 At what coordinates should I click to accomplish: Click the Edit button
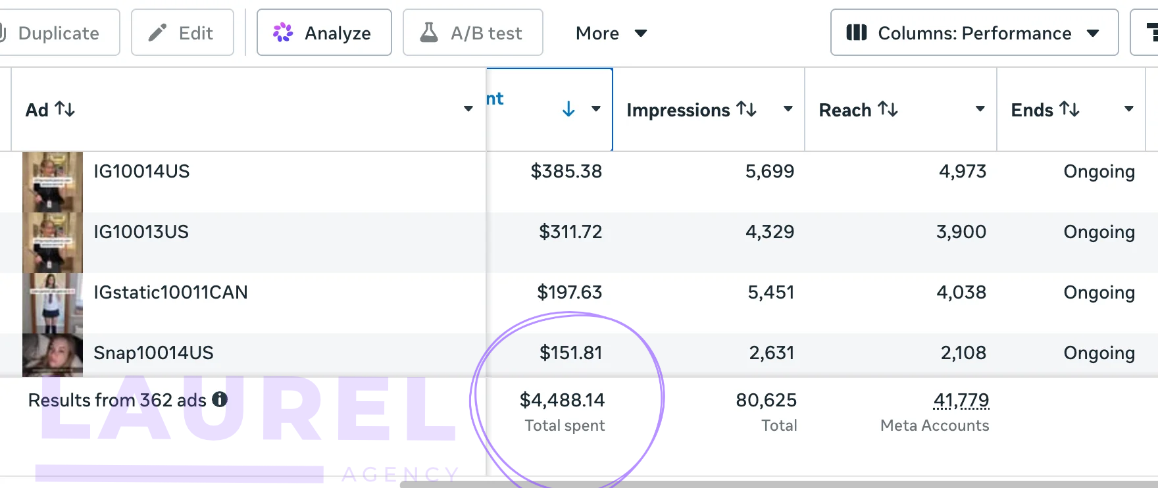(182, 32)
